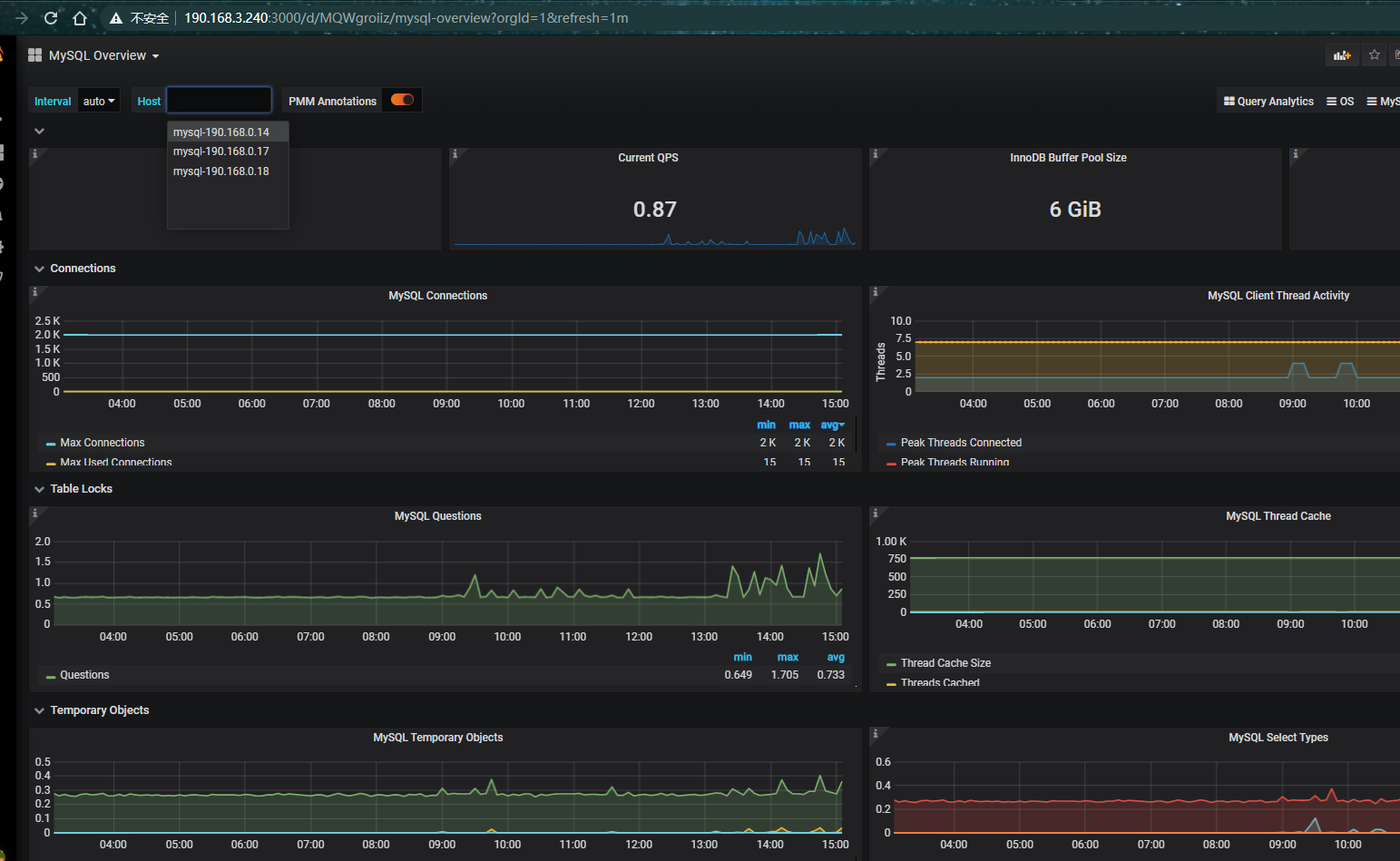Star this dashboard as favorite
1400x861 pixels.
click(1375, 55)
